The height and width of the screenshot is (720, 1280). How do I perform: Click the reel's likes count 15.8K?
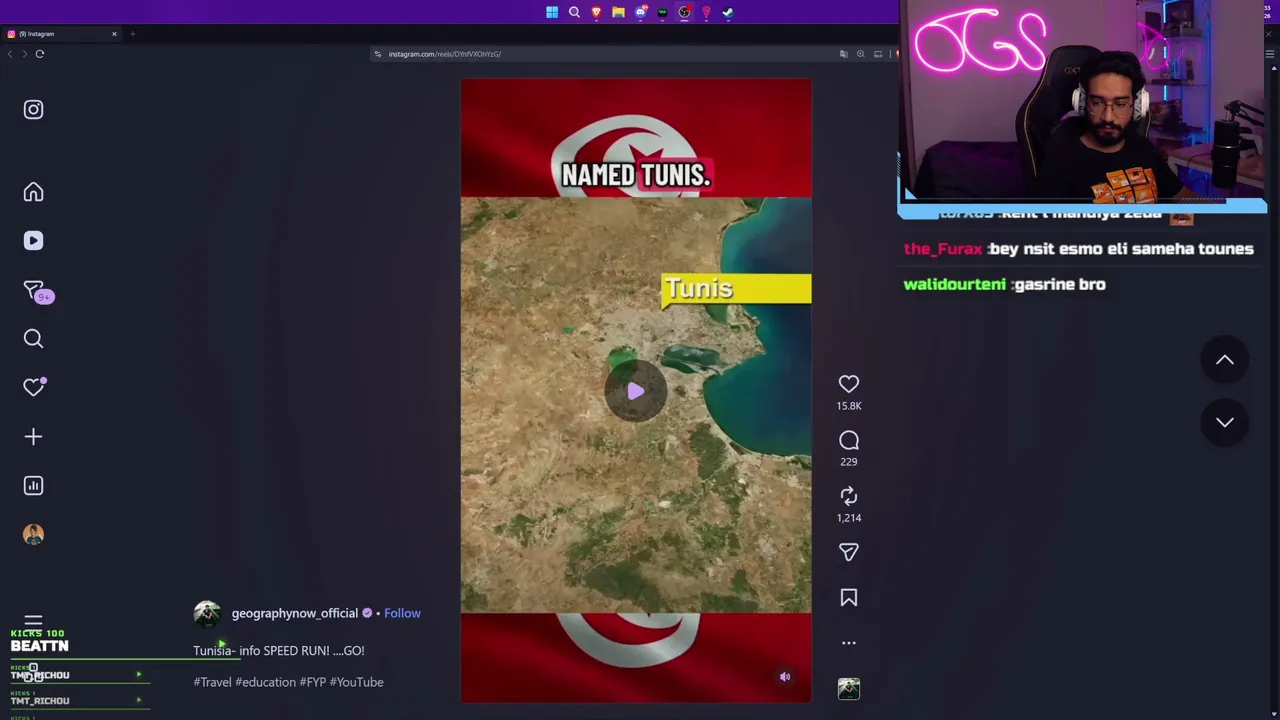849,406
